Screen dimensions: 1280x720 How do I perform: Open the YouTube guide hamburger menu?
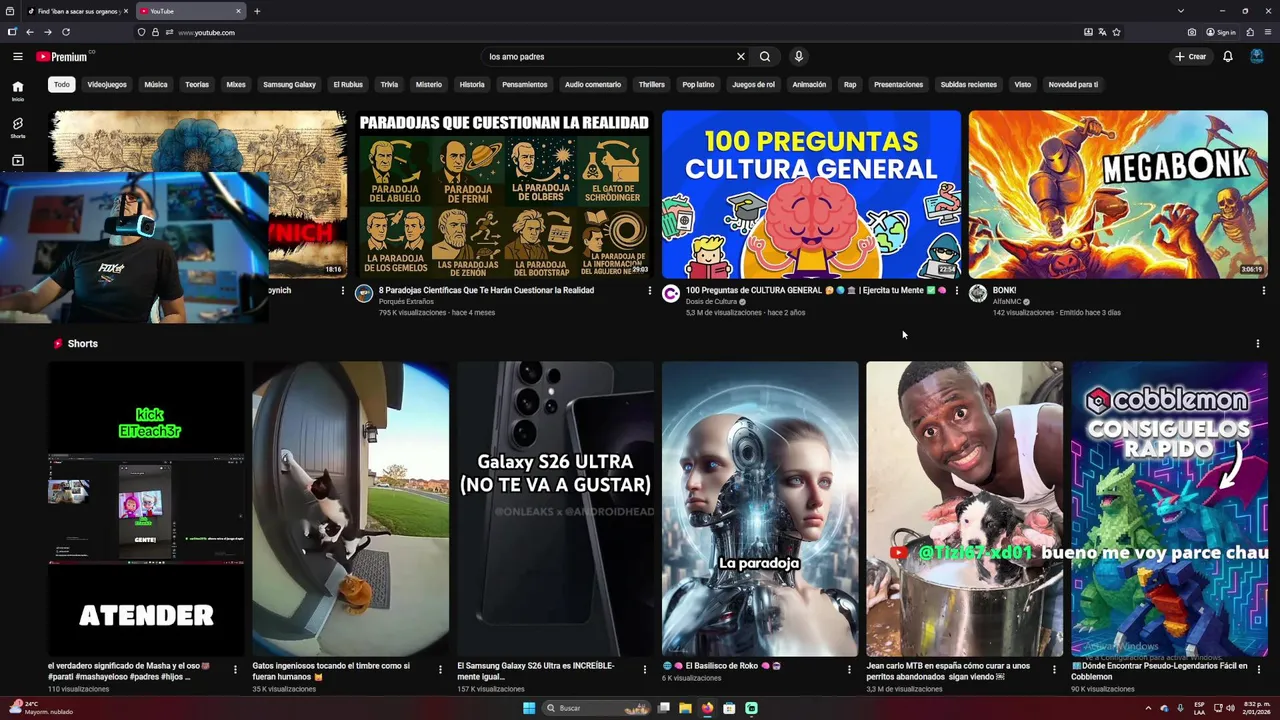pos(17,57)
